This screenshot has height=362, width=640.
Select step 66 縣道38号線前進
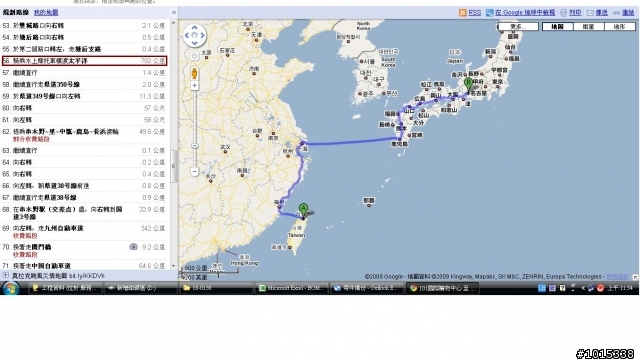tap(84, 186)
